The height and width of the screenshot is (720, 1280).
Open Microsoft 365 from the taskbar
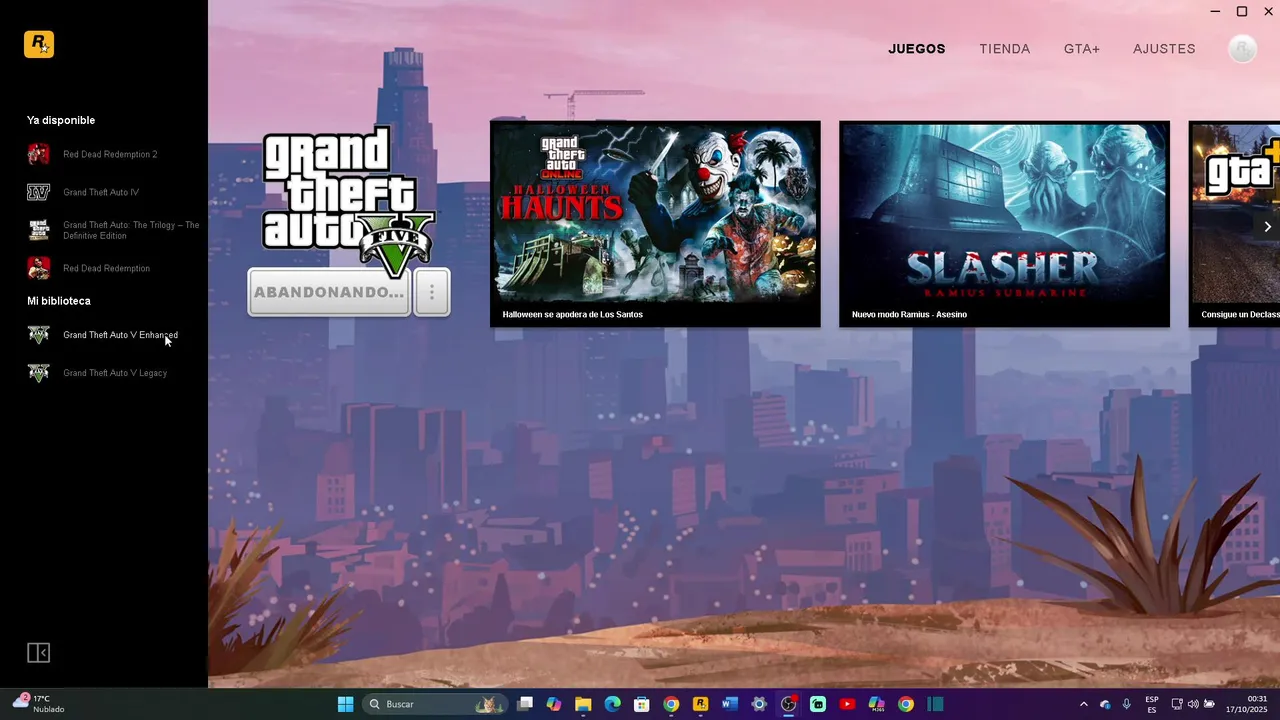(x=876, y=704)
